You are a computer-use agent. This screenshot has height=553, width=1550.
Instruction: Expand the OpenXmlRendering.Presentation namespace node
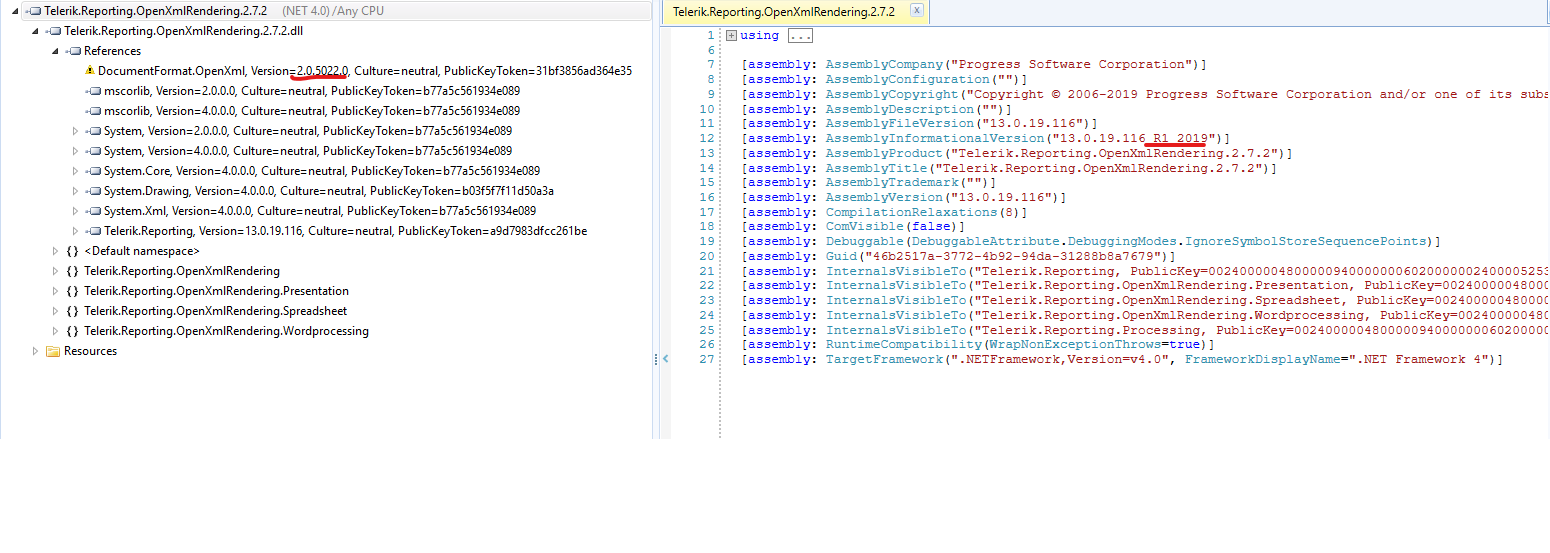55,291
